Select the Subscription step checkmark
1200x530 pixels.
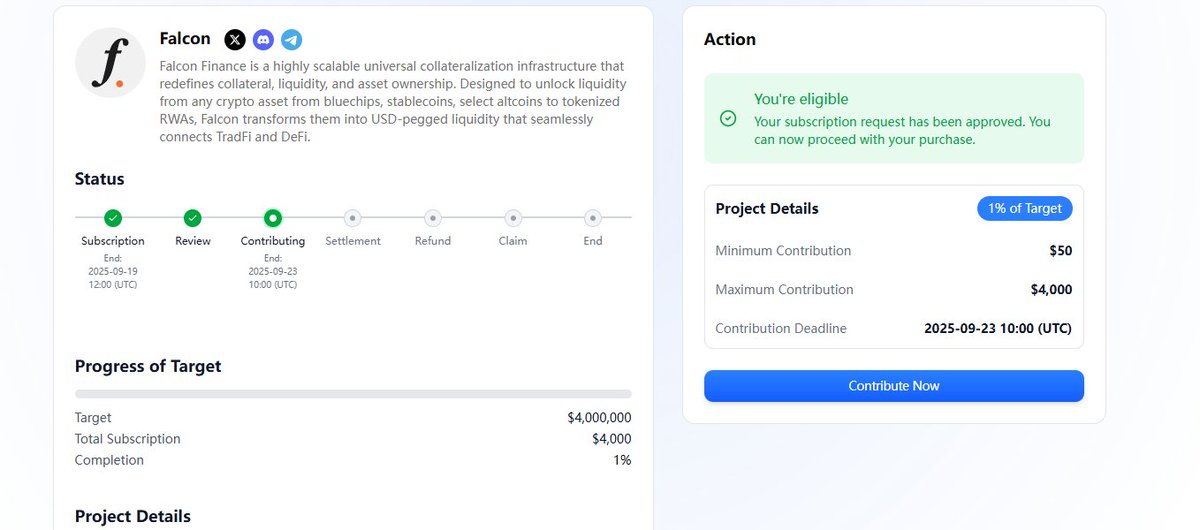coord(113,217)
